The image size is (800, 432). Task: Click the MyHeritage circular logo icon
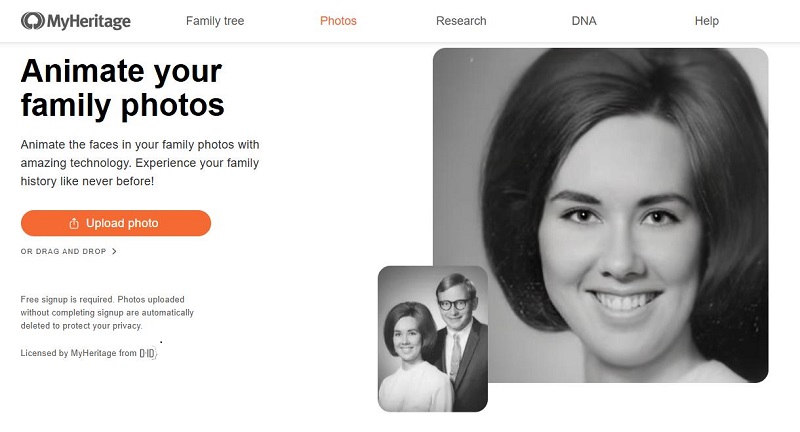32,20
